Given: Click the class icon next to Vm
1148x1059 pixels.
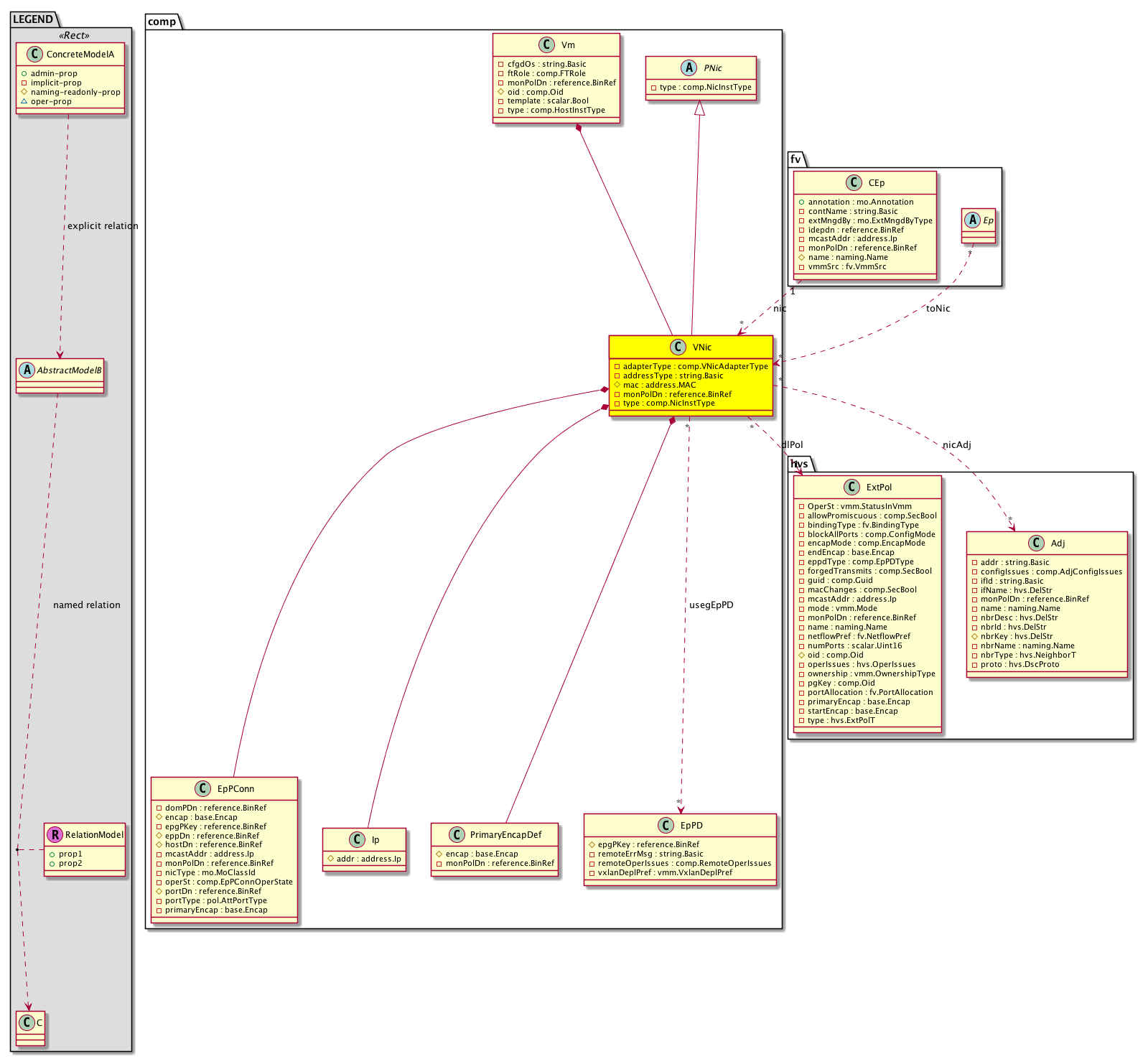Looking at the screenshot, I should point(546,45).
